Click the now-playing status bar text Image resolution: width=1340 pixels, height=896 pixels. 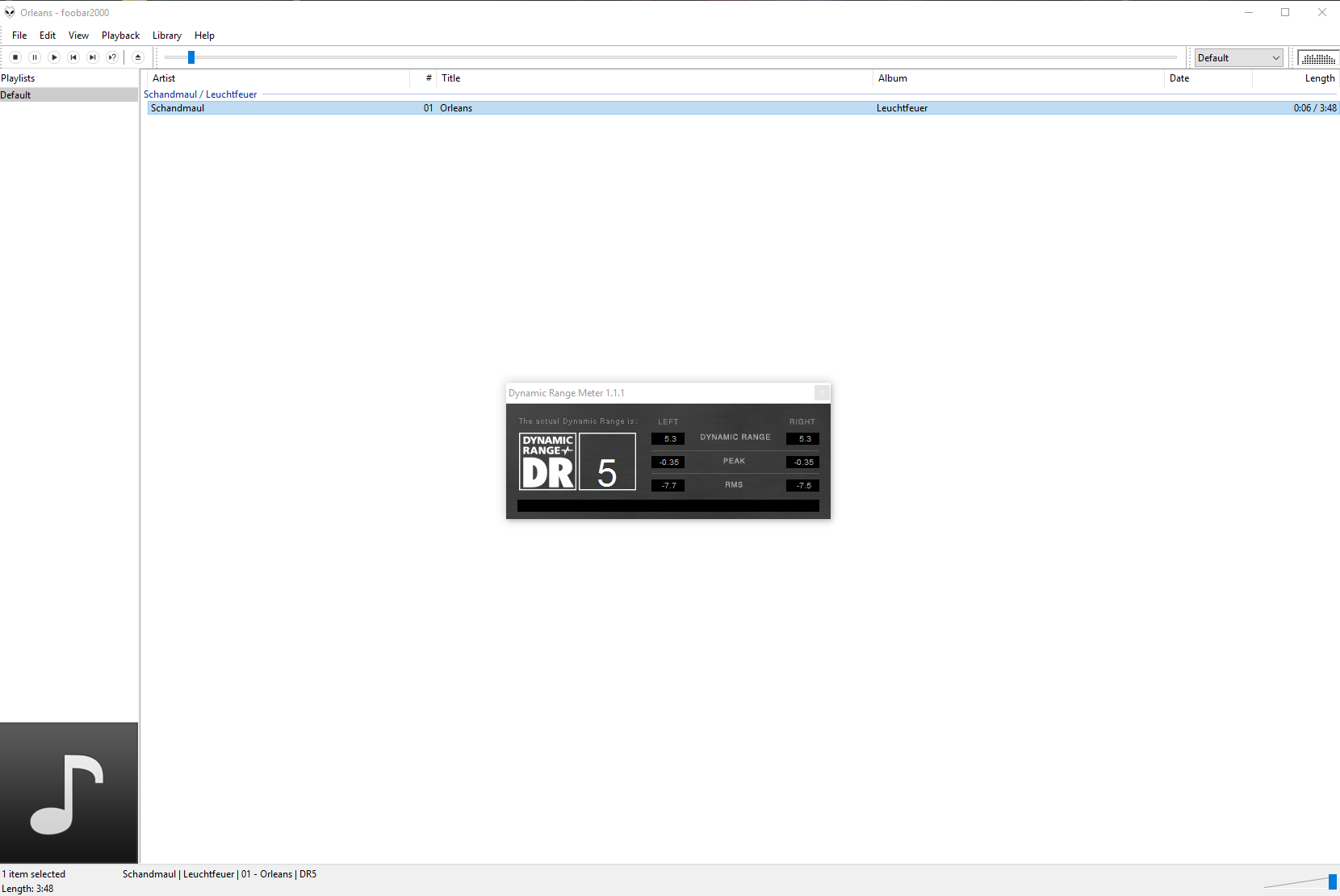pyautogui.click(x=220, y=874)
